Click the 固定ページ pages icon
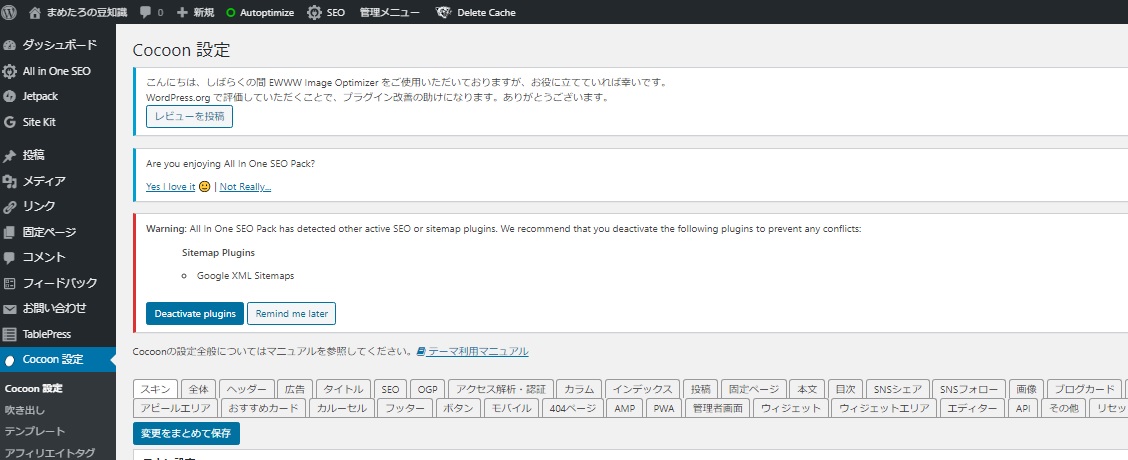The width and height of the screenshot is (1128, 460). [x=9, y=232]
